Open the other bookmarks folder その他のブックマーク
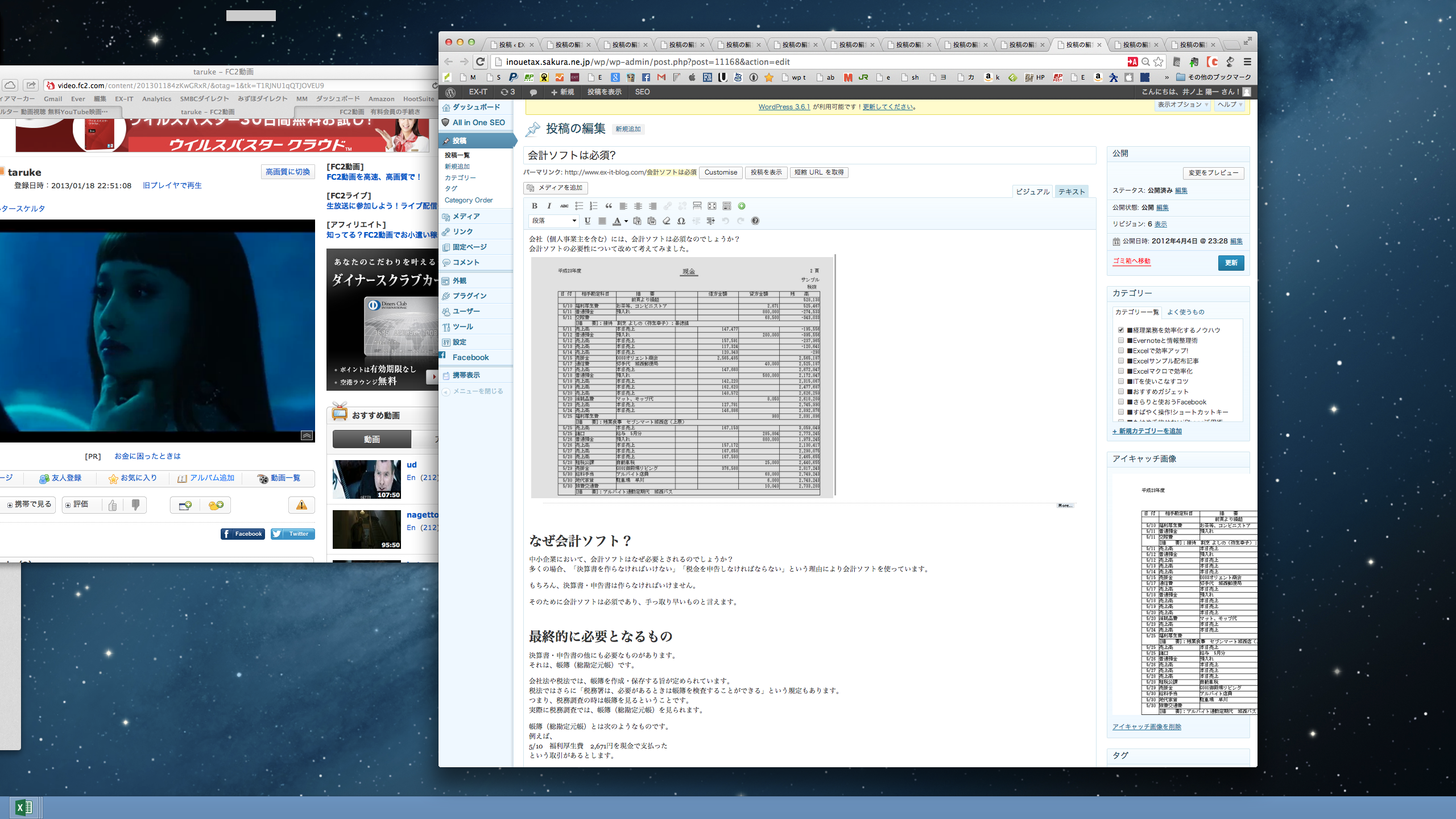 [x=1214, y=77]
